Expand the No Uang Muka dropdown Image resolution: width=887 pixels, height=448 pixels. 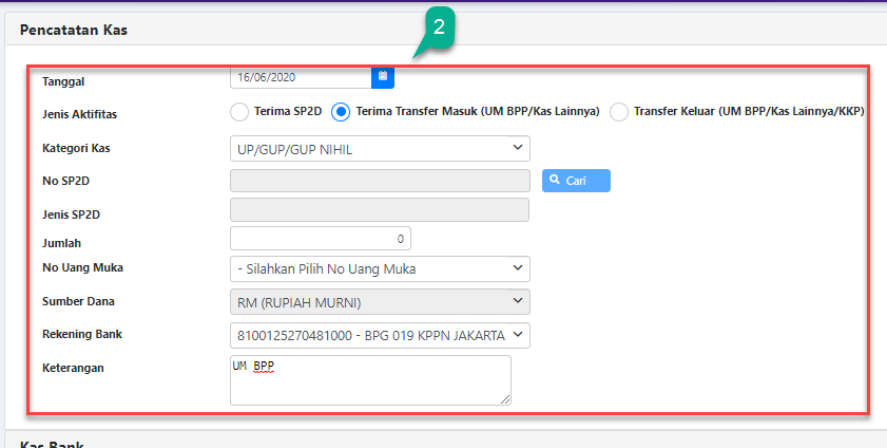379,269
